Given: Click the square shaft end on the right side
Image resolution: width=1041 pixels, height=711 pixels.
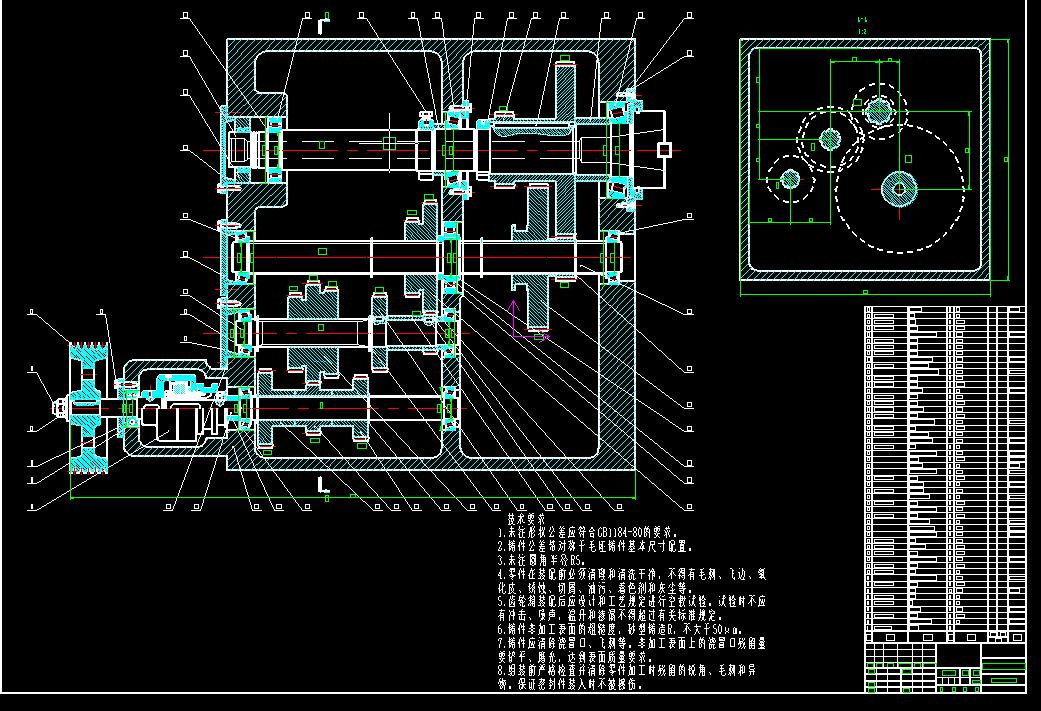Looking at the screenshot, I should [x=664, y=150].
